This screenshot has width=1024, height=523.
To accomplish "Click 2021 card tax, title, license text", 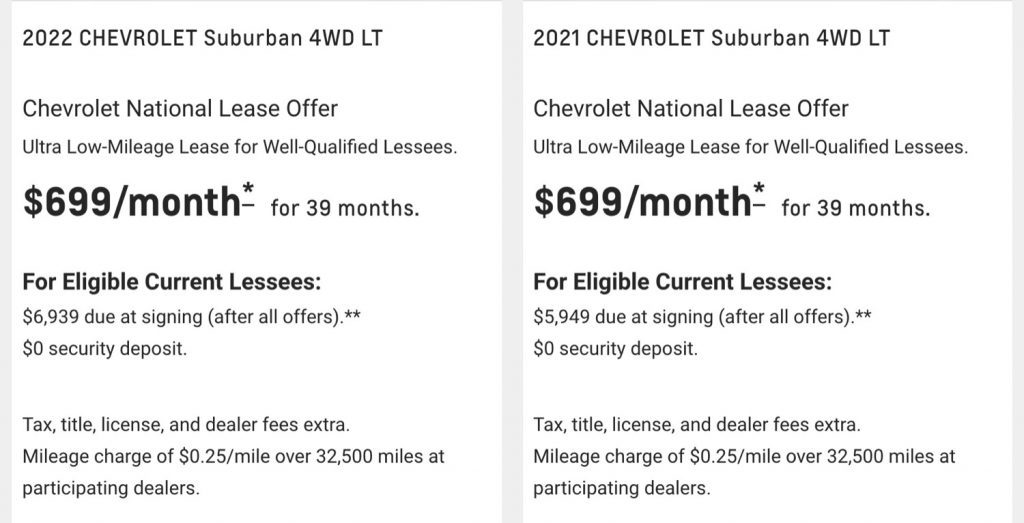I will 697,426.
